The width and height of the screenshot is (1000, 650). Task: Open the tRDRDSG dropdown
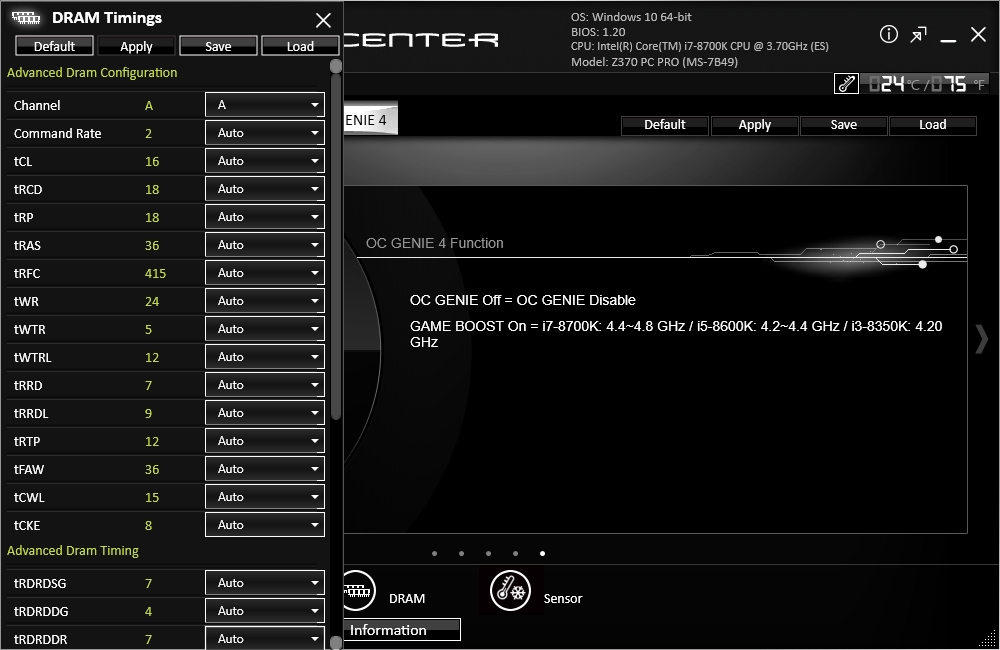tap(265, 583)
